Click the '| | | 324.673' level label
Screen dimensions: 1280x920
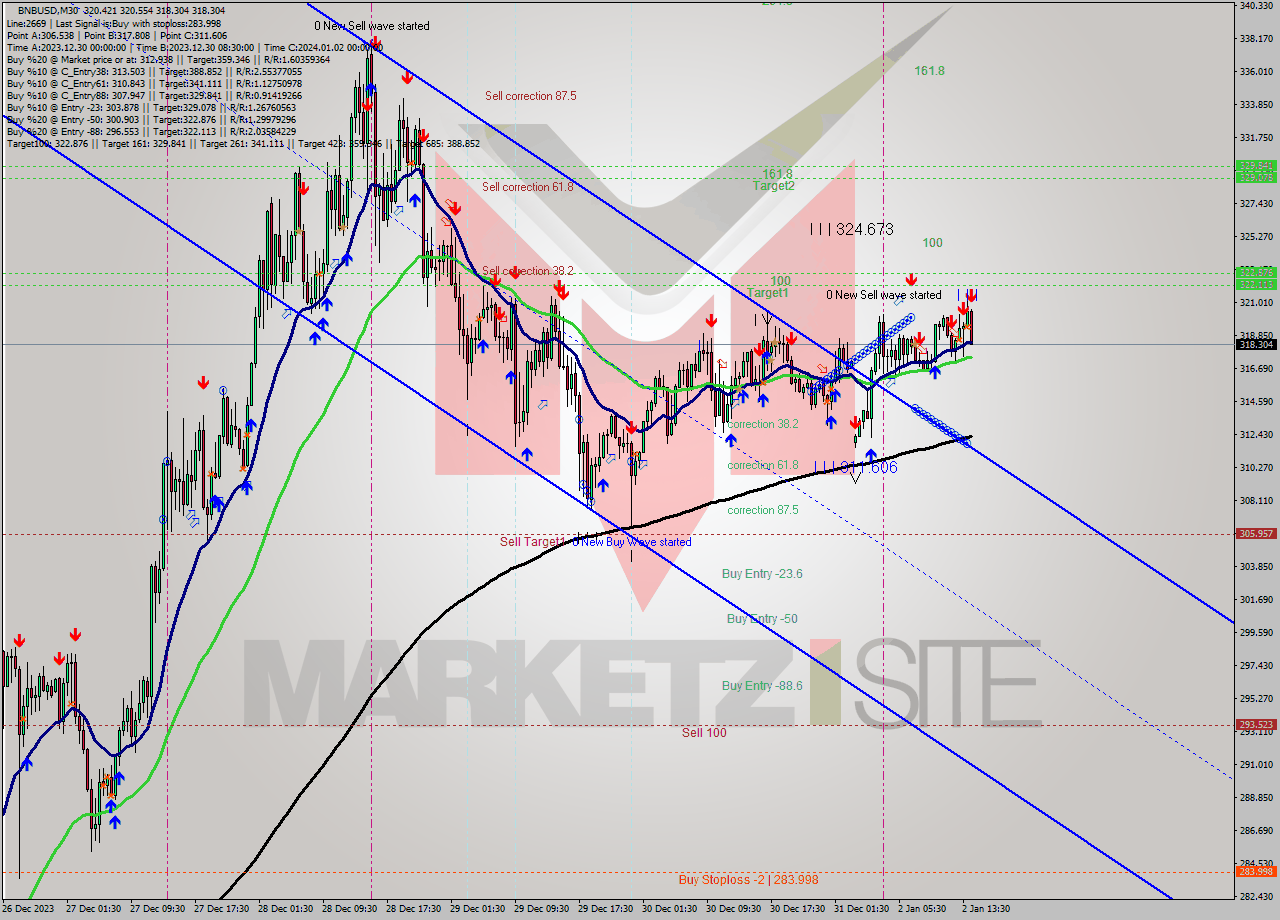[x=851, y=229]
